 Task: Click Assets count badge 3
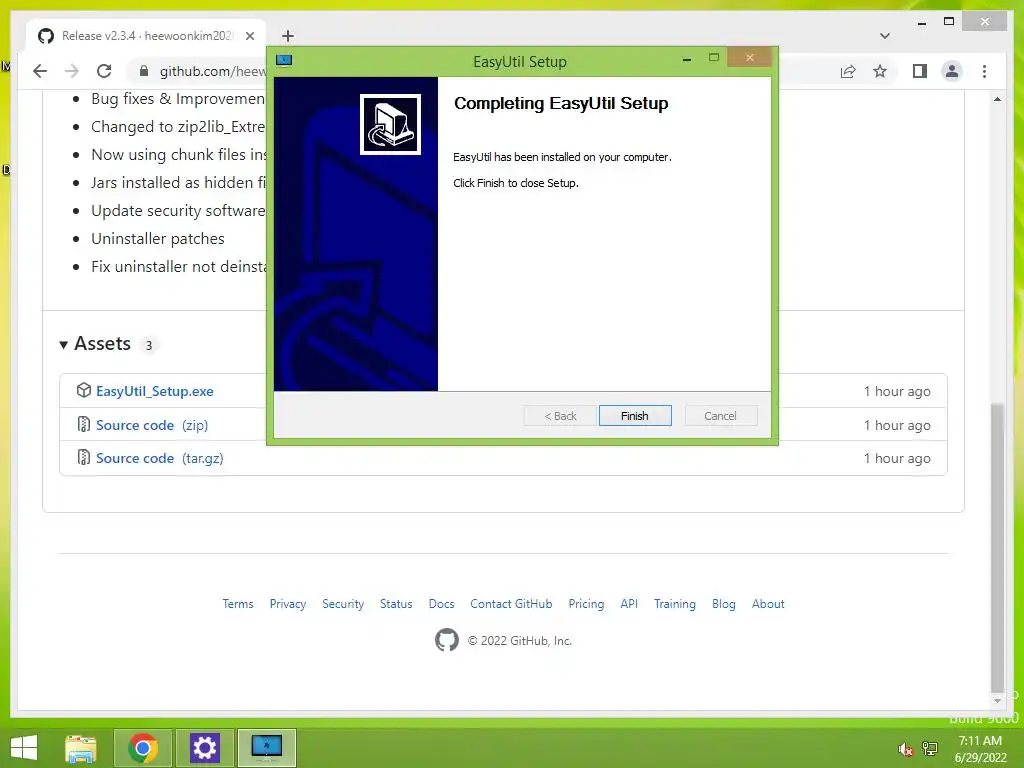point(149,345)
